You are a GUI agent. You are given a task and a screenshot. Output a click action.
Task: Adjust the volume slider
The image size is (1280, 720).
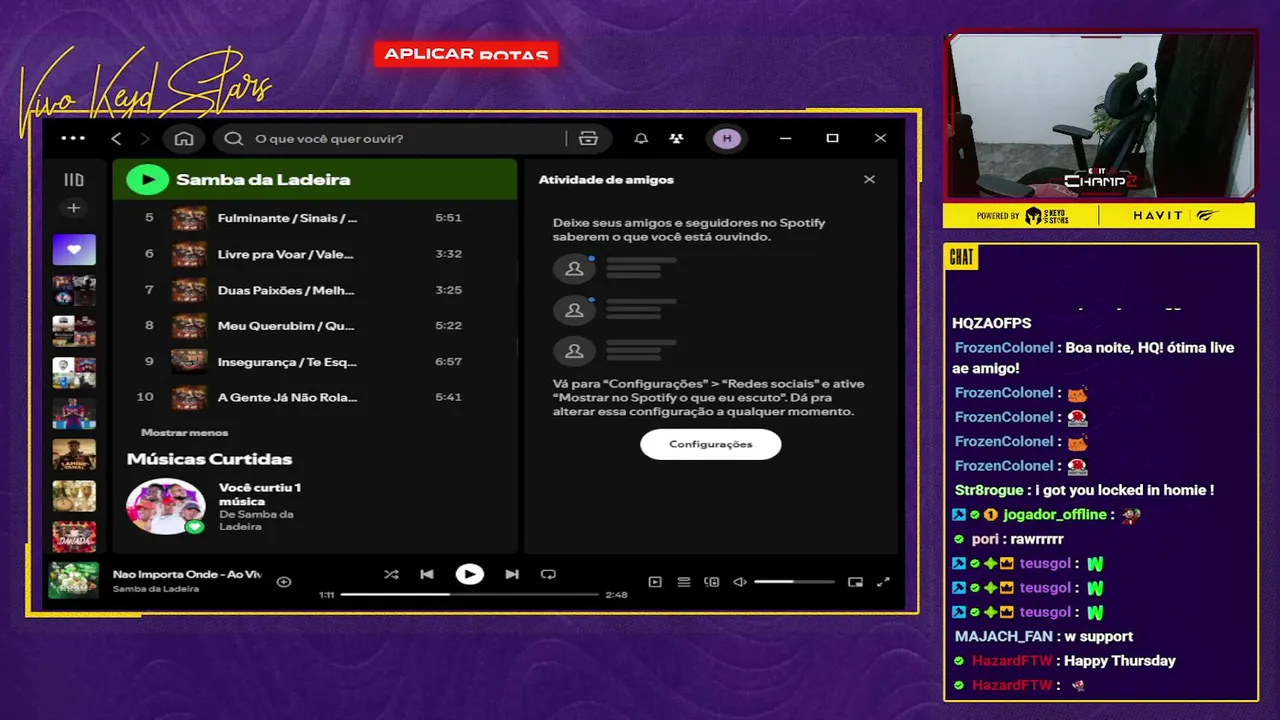click(794, 581)
